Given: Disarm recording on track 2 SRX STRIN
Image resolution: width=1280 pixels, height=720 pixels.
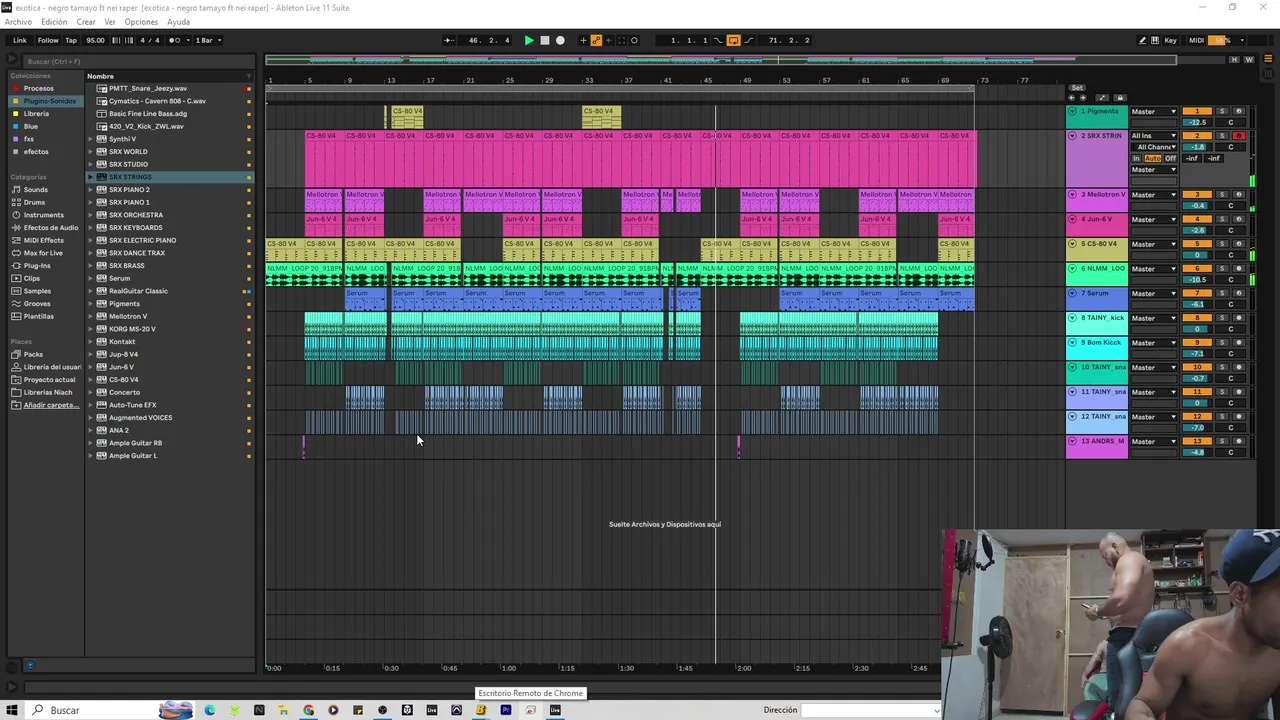Looking at the screenshot, I should (x=1238, y=135).
